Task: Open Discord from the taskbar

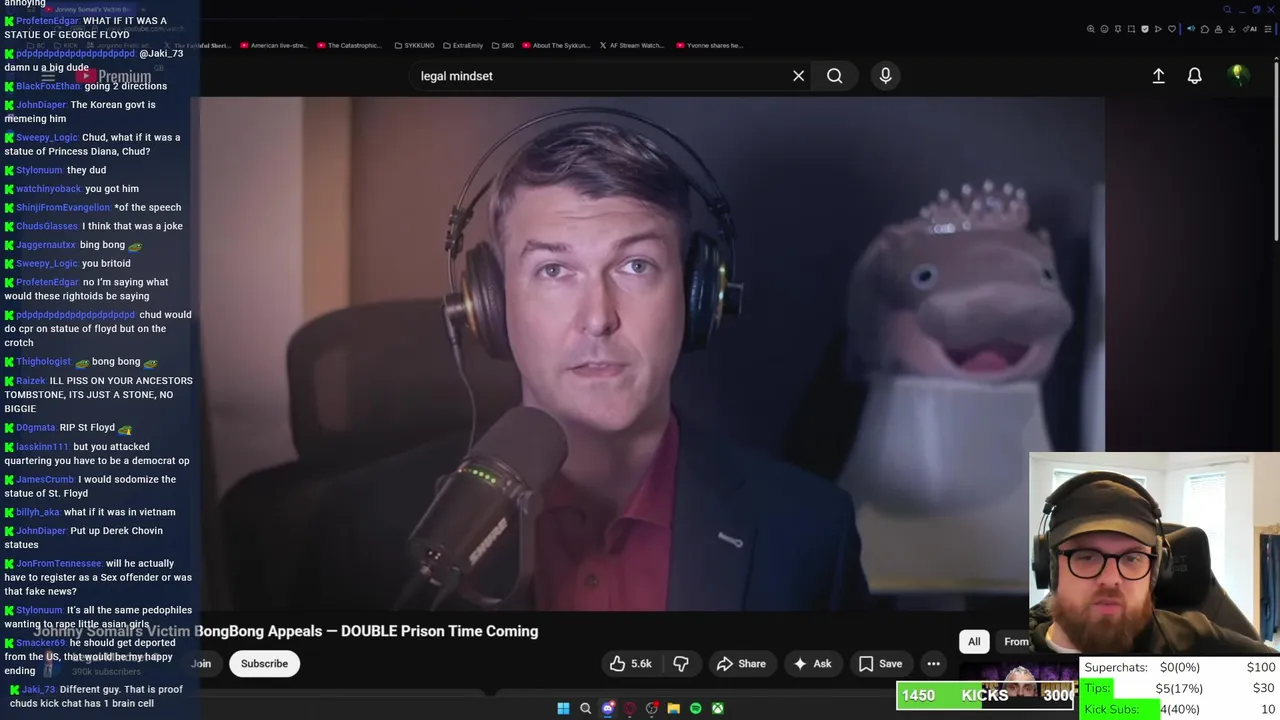Action: (x=607, y=708)
